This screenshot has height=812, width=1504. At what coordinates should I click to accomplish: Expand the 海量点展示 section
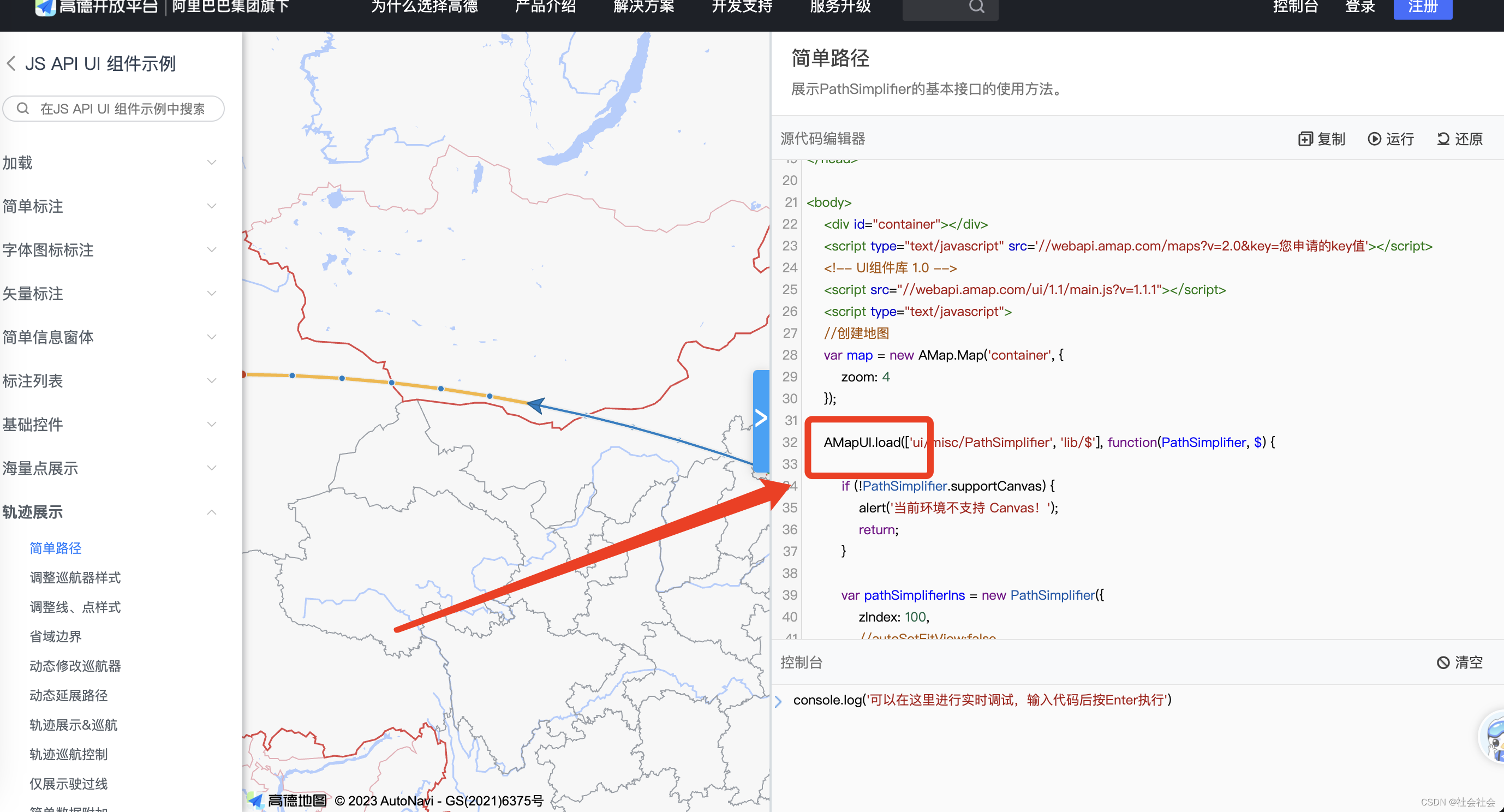pyautogui.click(x=110, y=468)
